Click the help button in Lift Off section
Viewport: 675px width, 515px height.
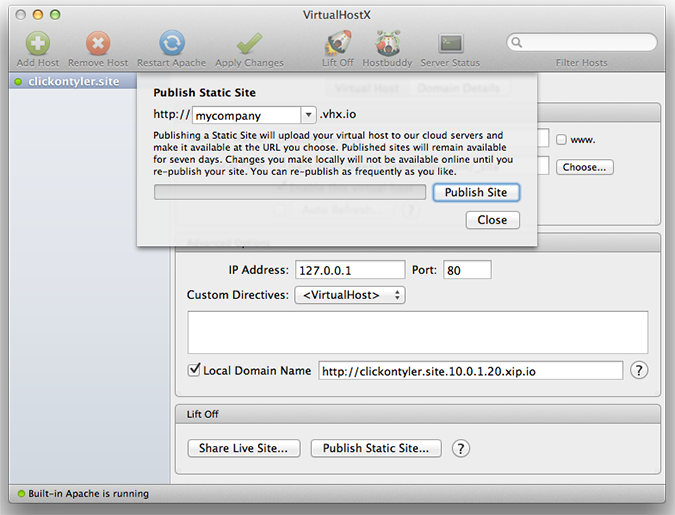click(461, 448)
